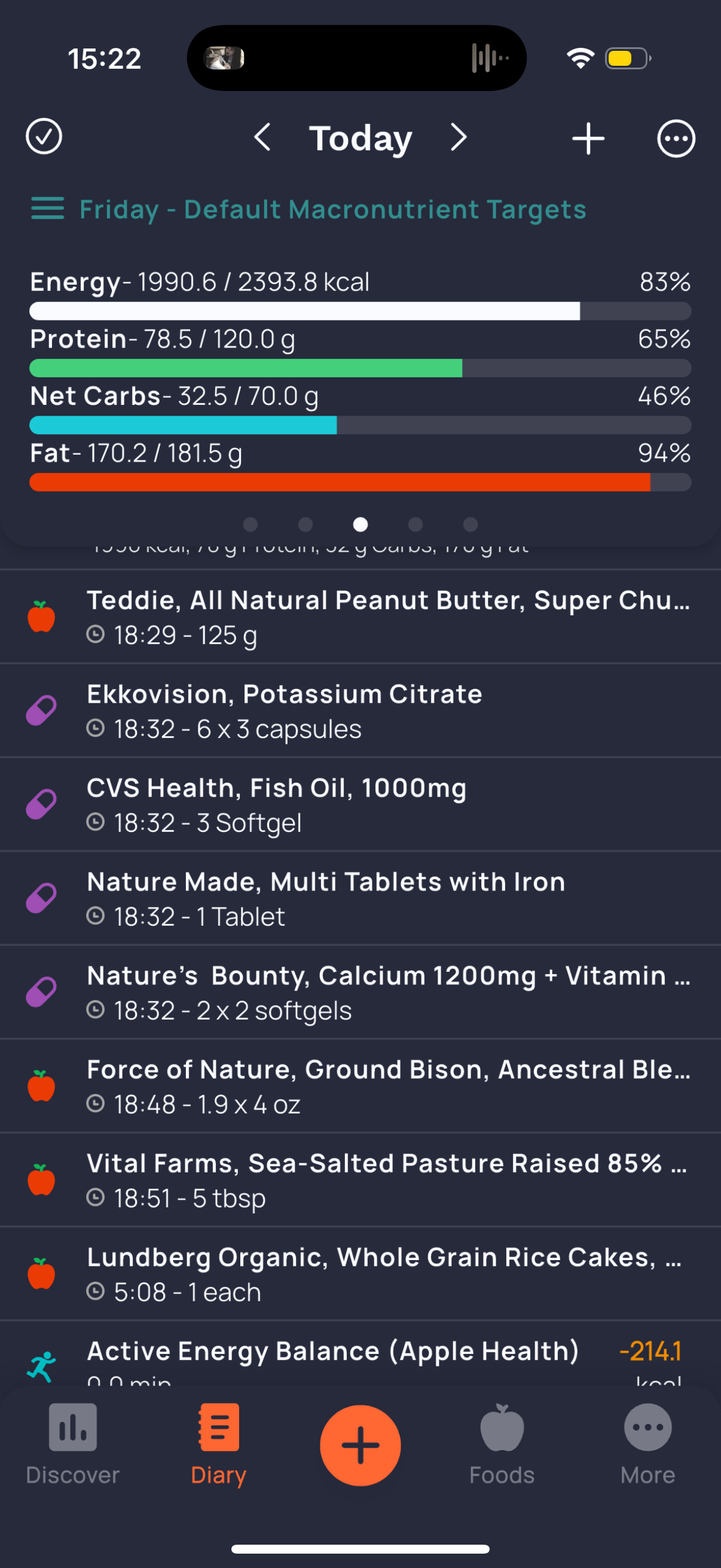Viewport: 721px width, 1568px height.
Task: Tap the pill icon for Ekkovision Potassium Citrate
Action: (41, 710)
